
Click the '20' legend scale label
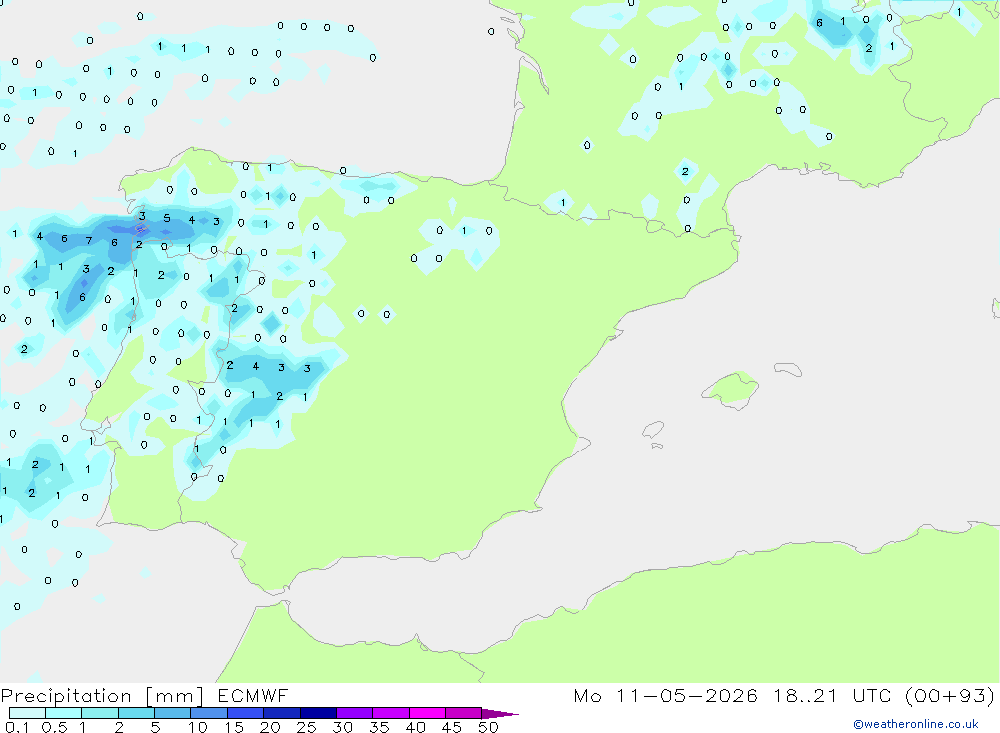[x=270, y=727]
